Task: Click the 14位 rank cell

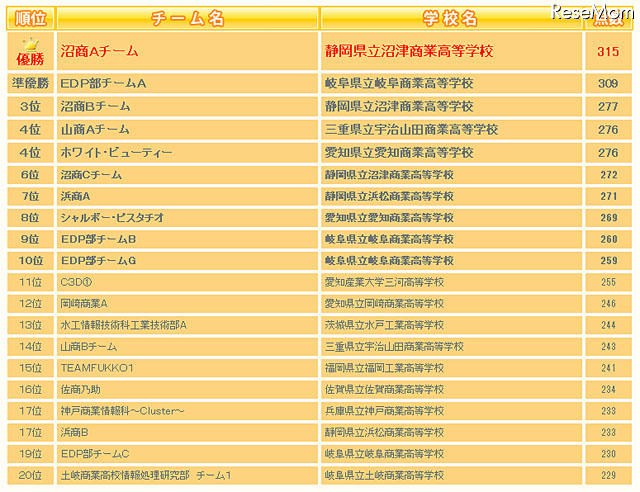Action: coord(30,347)
